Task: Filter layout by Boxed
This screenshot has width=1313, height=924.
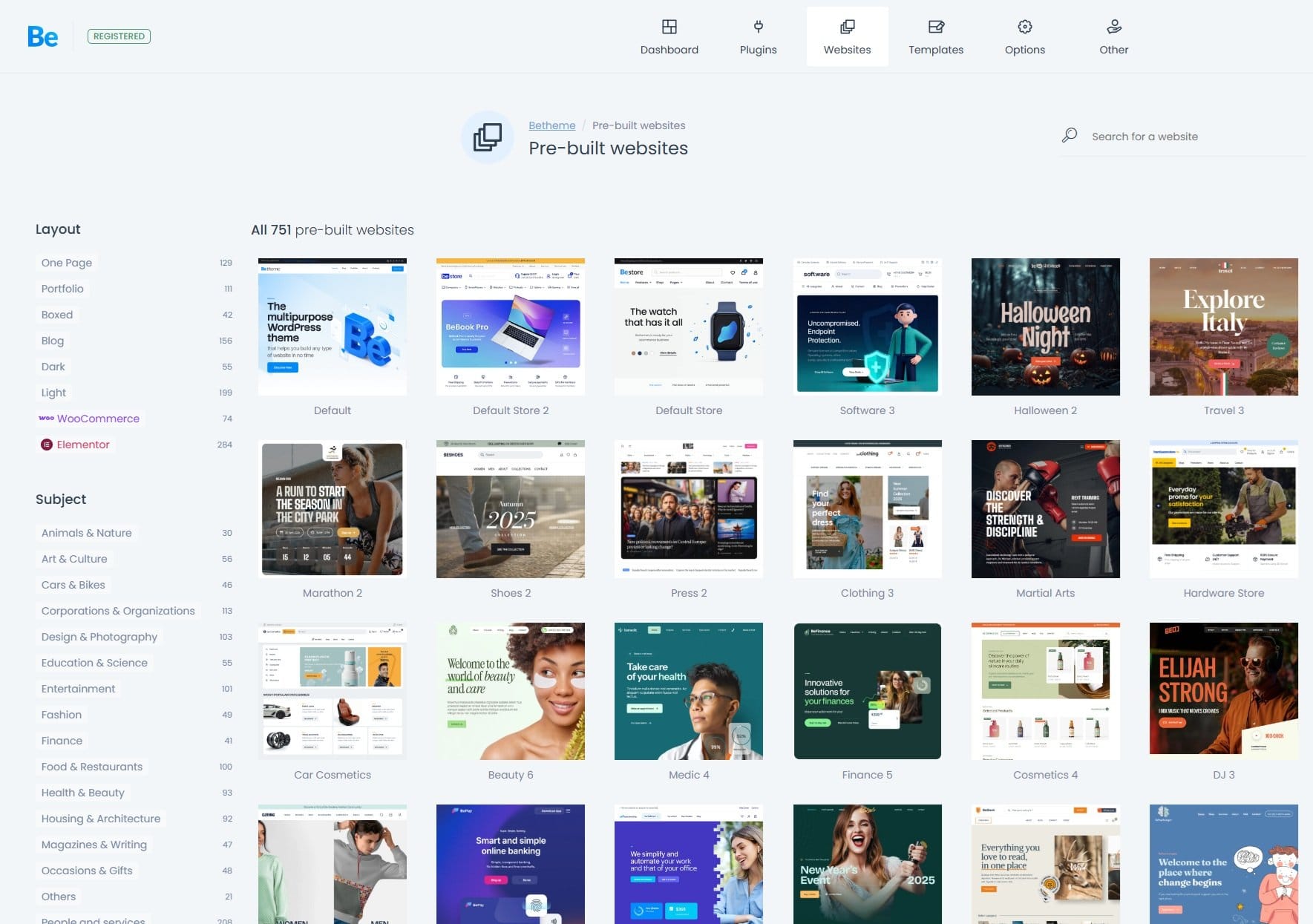Action: coord(57,315)
